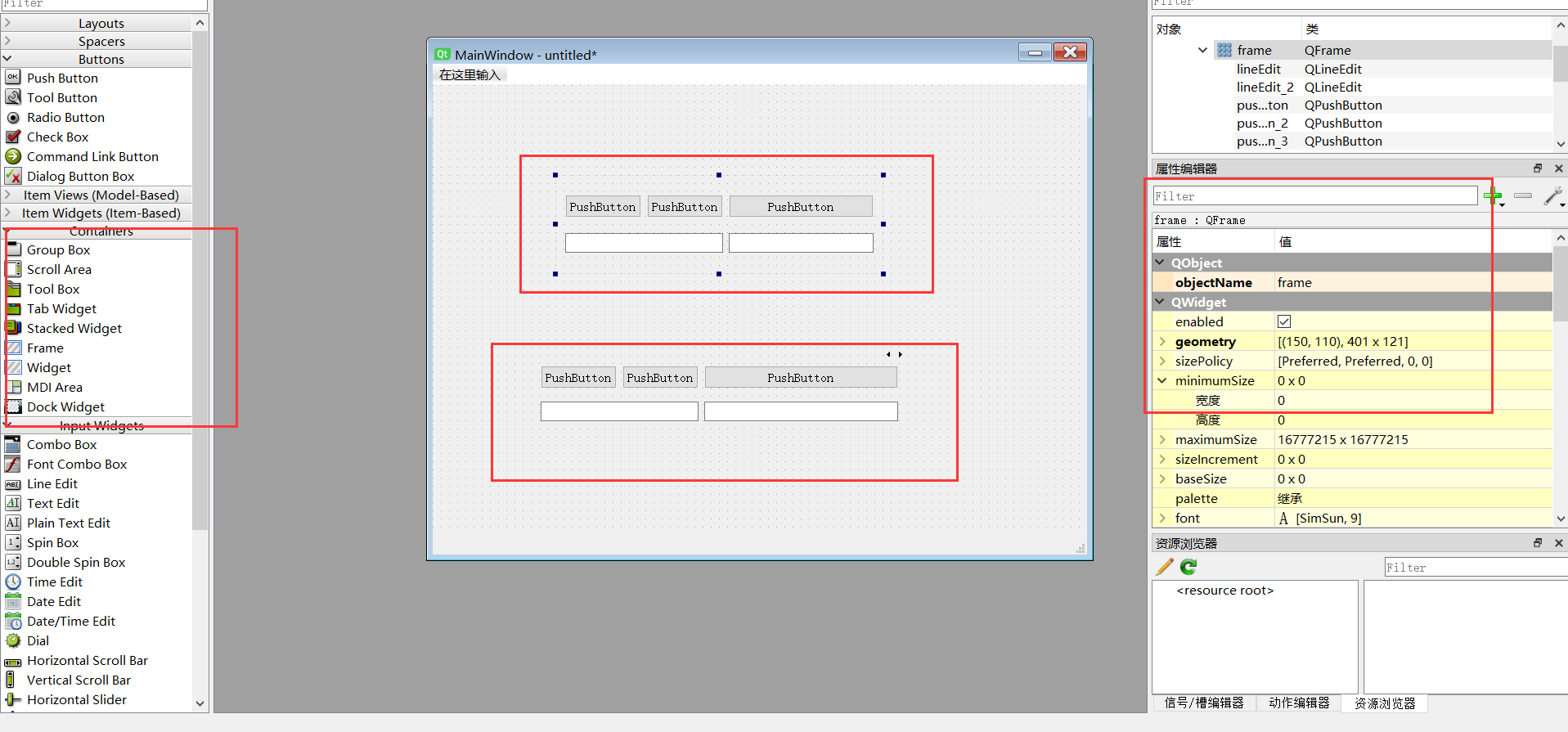Select the Tab Widget icon
Viewport: 1568px width, 732px height.
(x=13, y=308)
